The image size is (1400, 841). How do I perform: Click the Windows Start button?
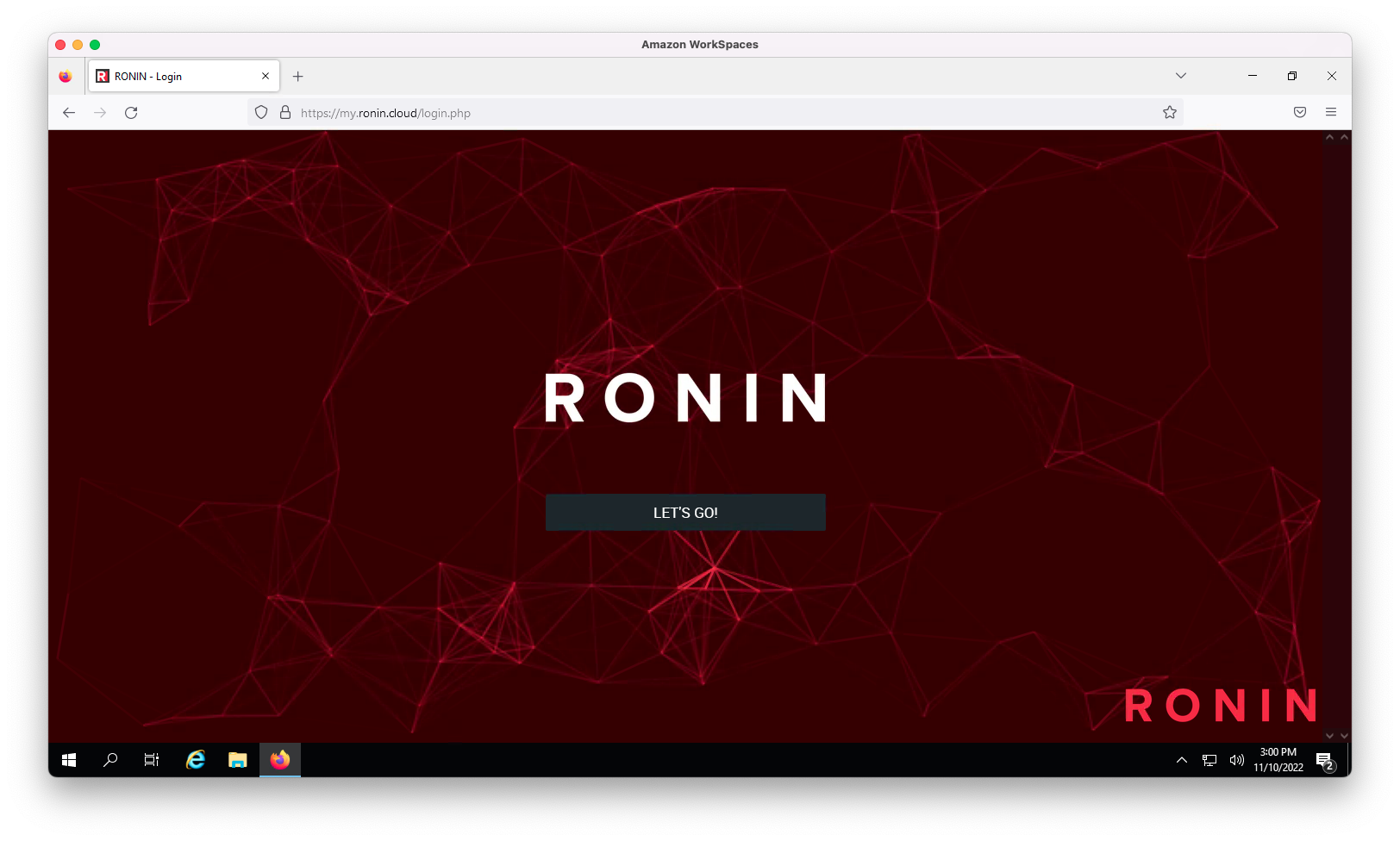tap(68, 760)
